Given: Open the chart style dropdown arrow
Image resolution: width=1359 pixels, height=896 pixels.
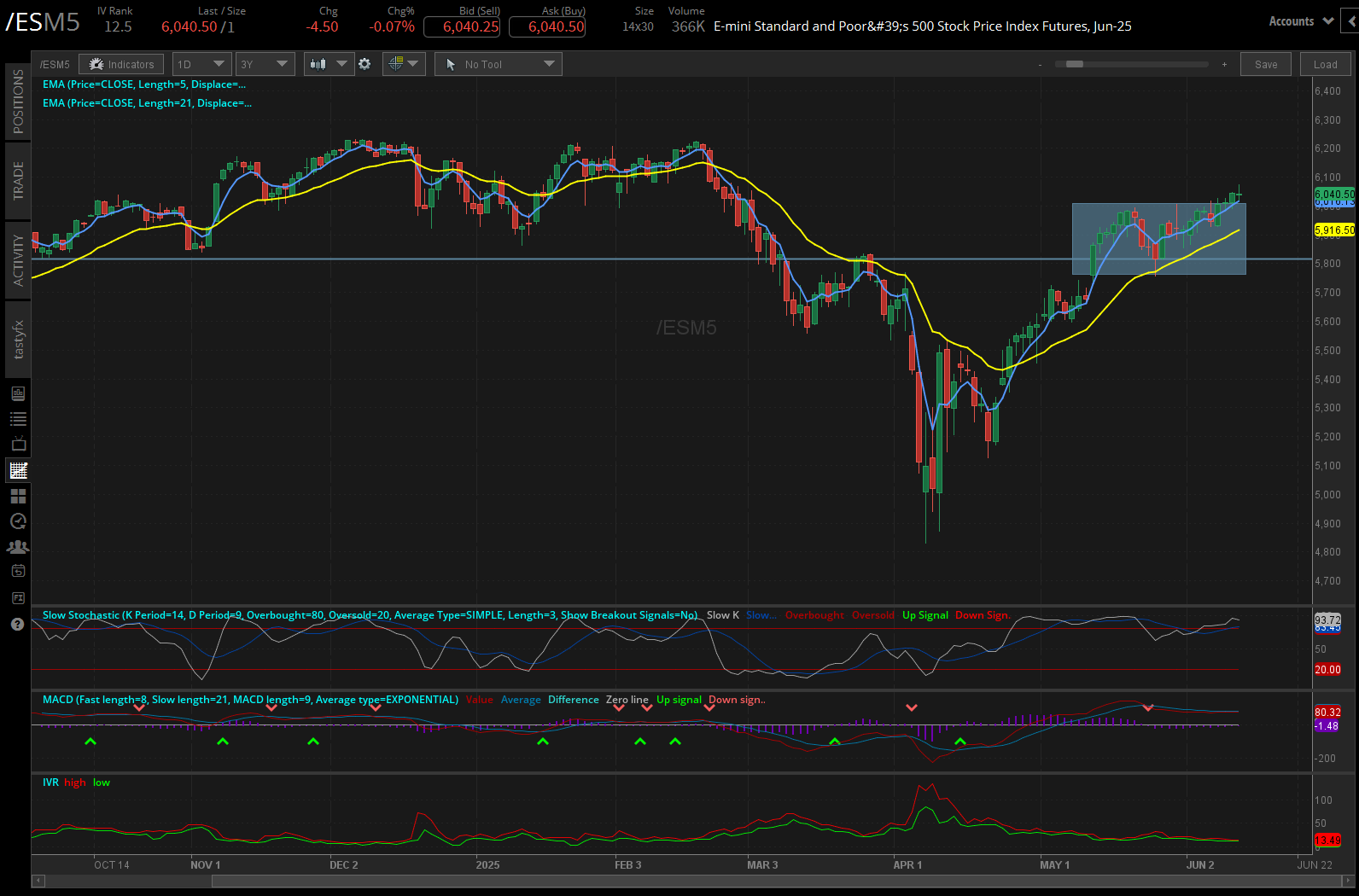Looking at the screenshot, I should 341,64.
